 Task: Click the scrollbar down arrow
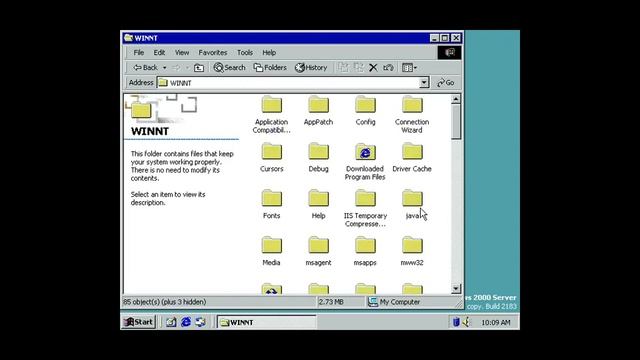[x=456, y=289]
